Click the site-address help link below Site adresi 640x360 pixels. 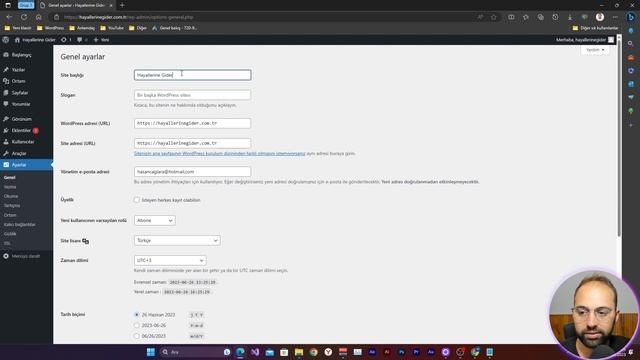click(x=220, y=153)
